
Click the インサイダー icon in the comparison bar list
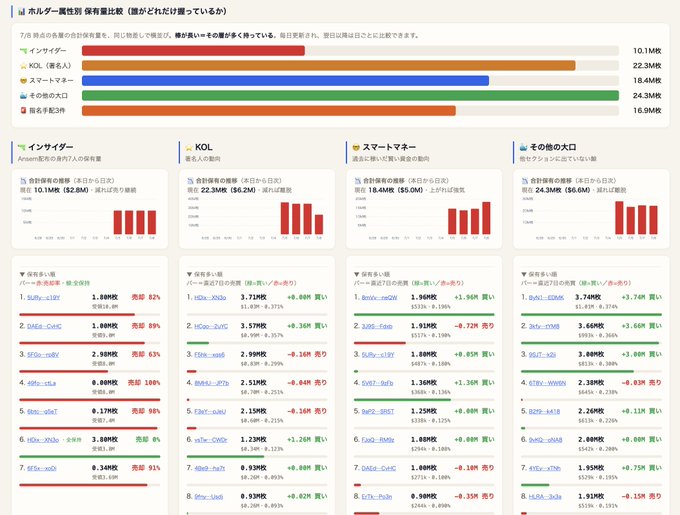coord(23,51)
